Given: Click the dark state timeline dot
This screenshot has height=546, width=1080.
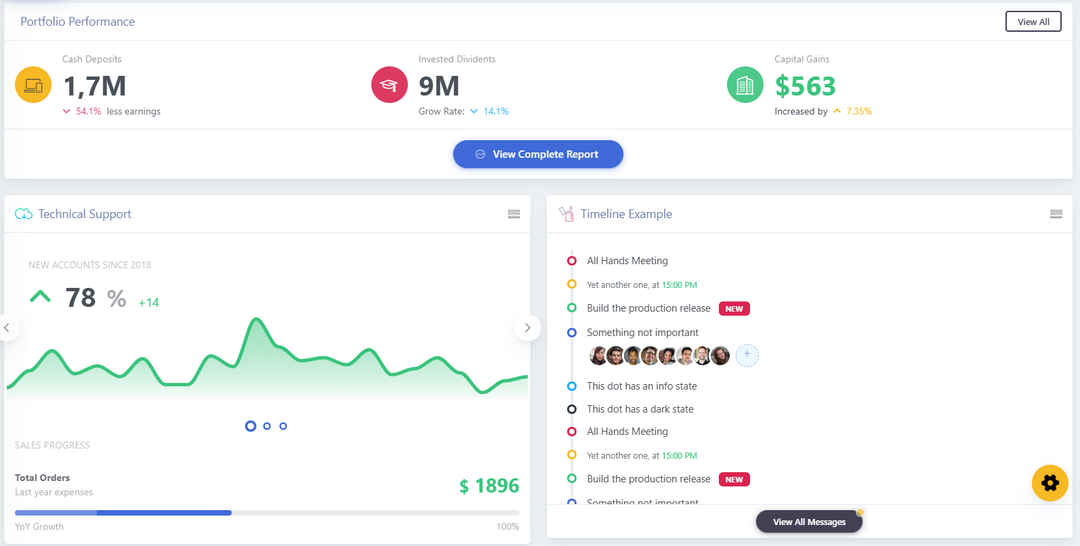Looking at the screenshot, I should tap(572, 409).
